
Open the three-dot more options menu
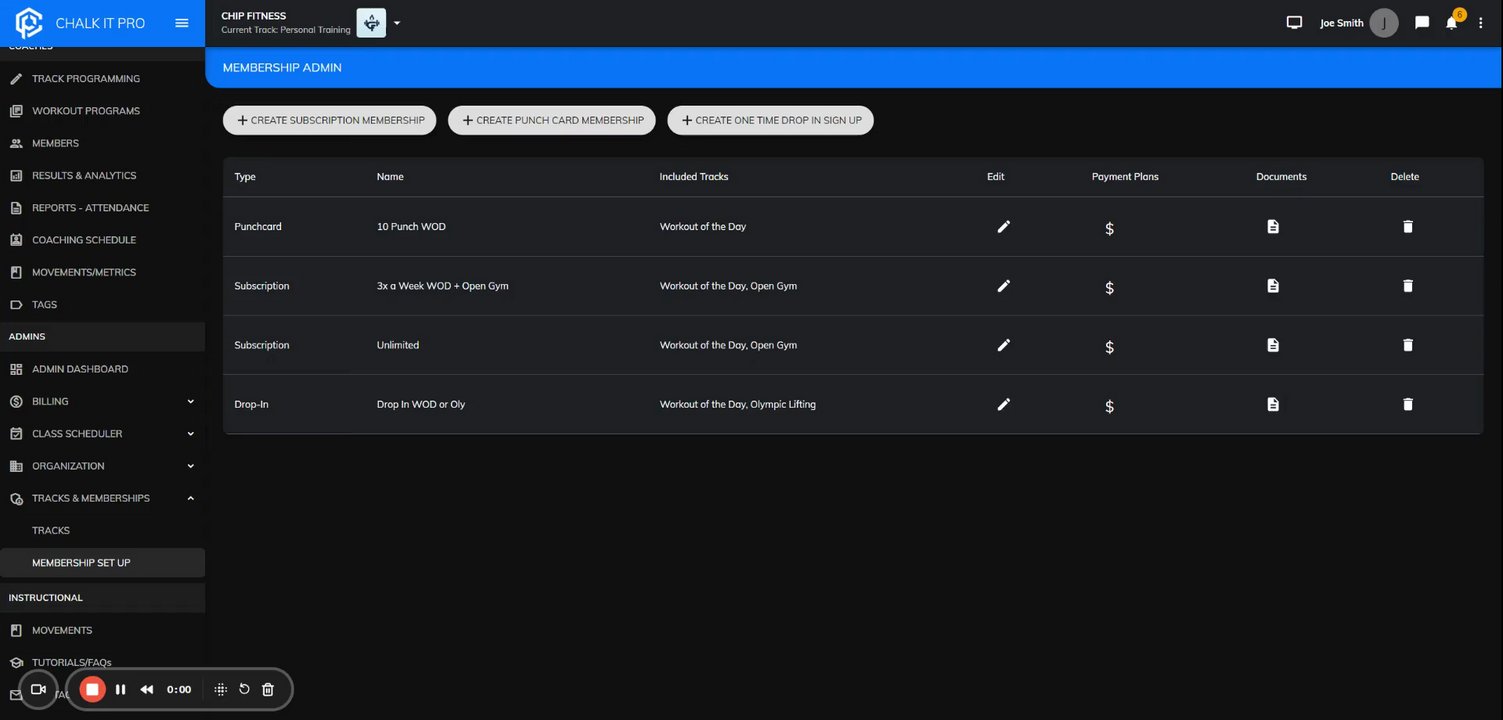pos(1481,23)
